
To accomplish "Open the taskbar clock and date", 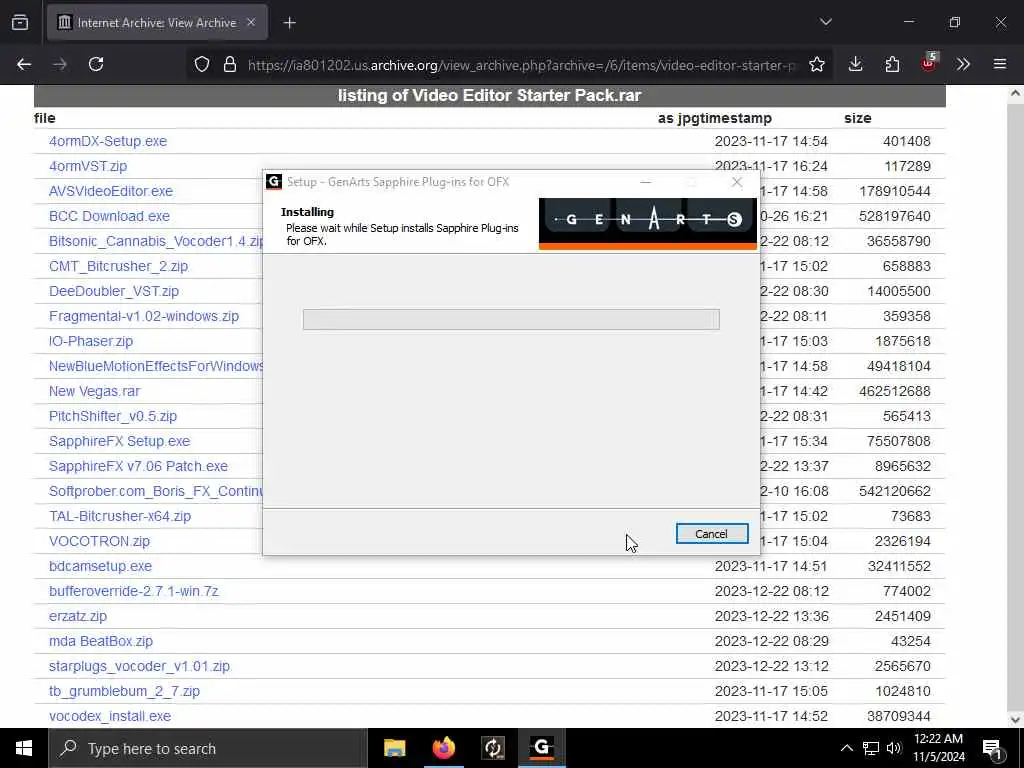I will (938, 748).
